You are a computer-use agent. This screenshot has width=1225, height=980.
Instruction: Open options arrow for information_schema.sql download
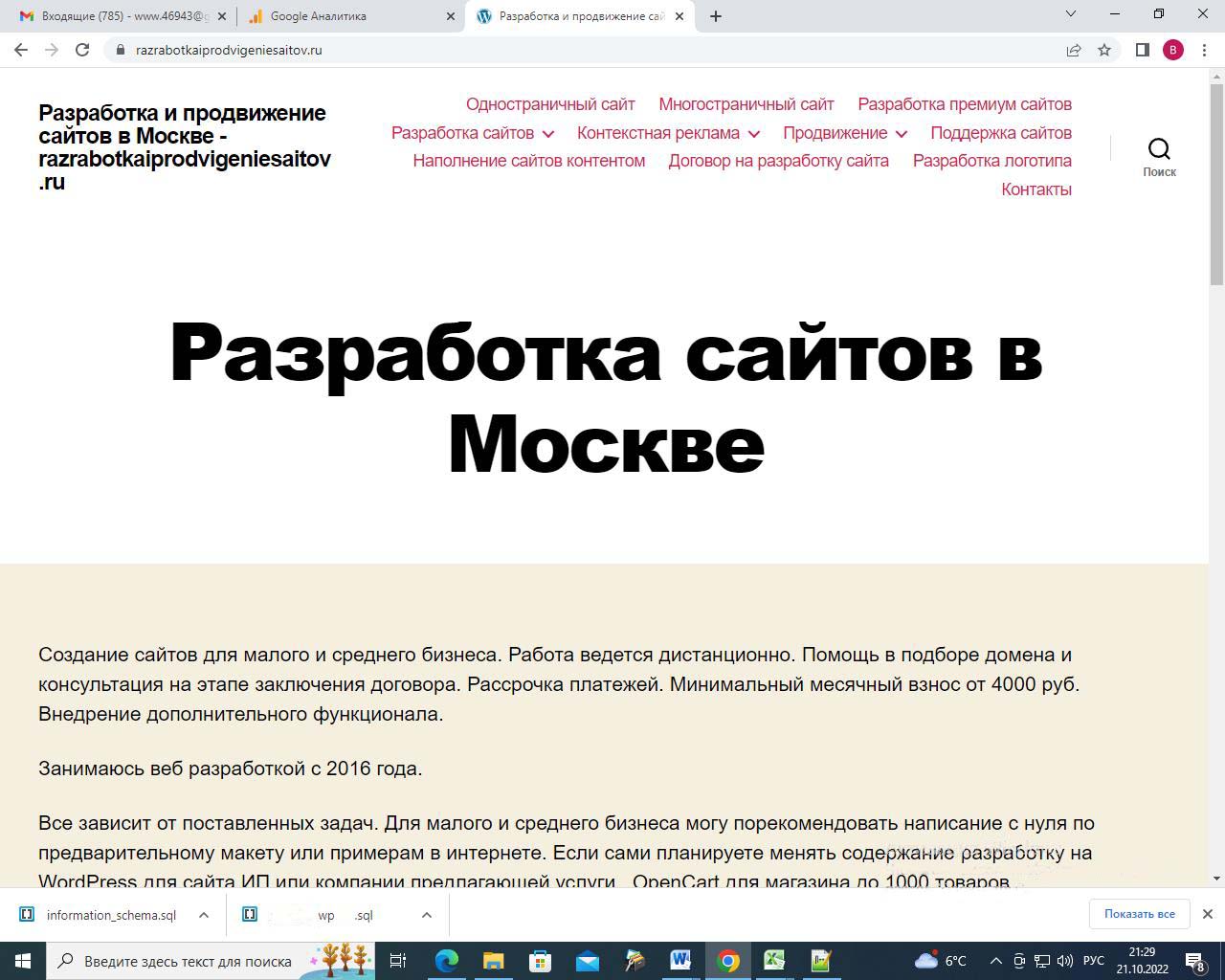coord(203,915)
